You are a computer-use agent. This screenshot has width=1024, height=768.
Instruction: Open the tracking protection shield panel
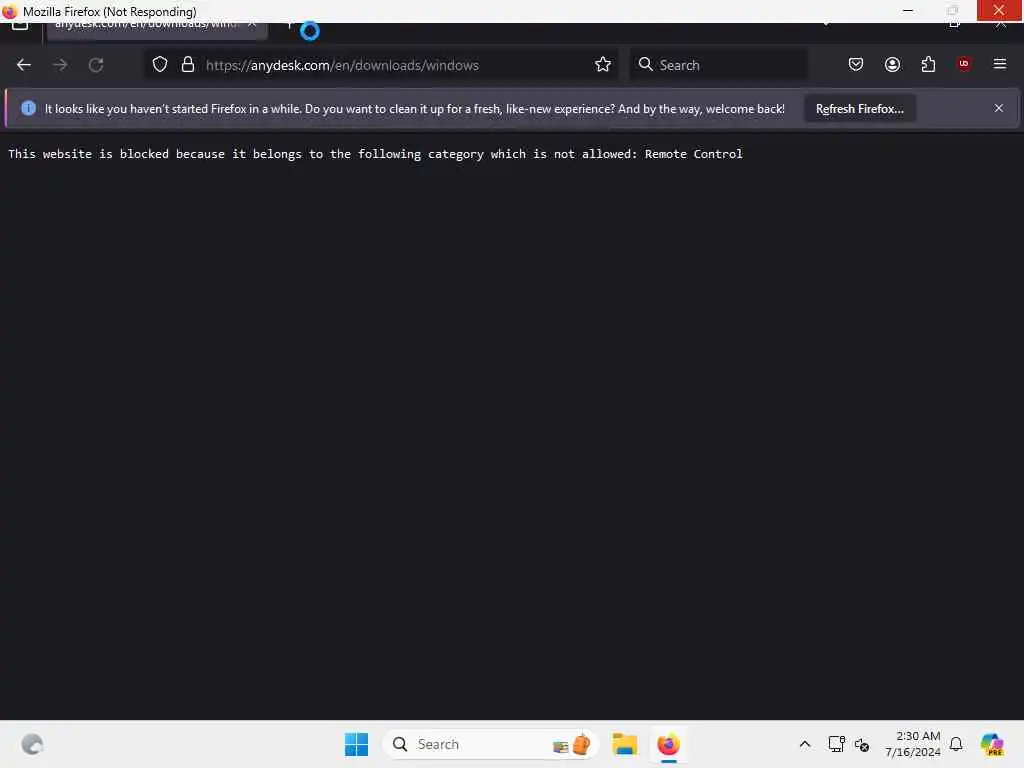[160, 64]
